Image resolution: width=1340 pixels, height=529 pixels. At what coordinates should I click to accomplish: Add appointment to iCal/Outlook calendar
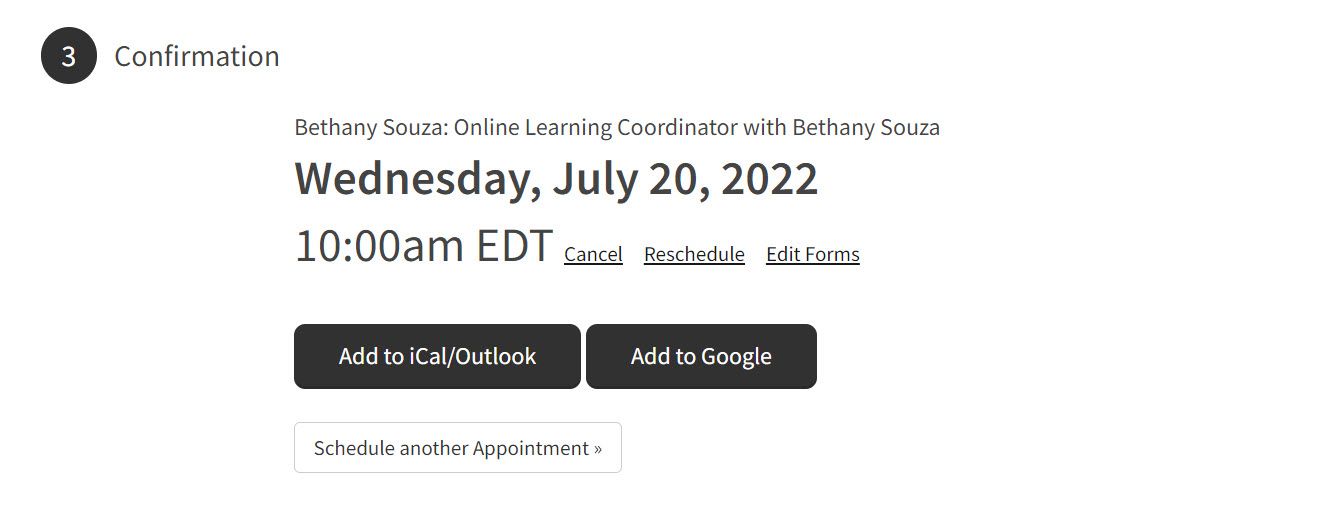coord(437,356)
